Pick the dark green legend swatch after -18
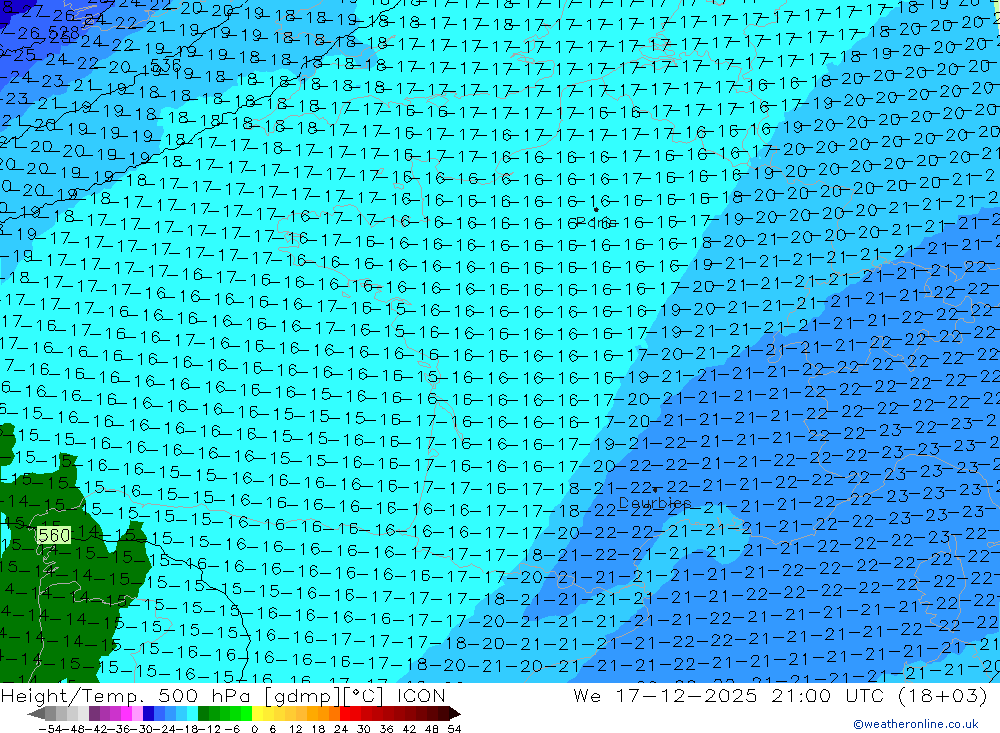This screenshot has width=1000, height=733. [203, 713]
